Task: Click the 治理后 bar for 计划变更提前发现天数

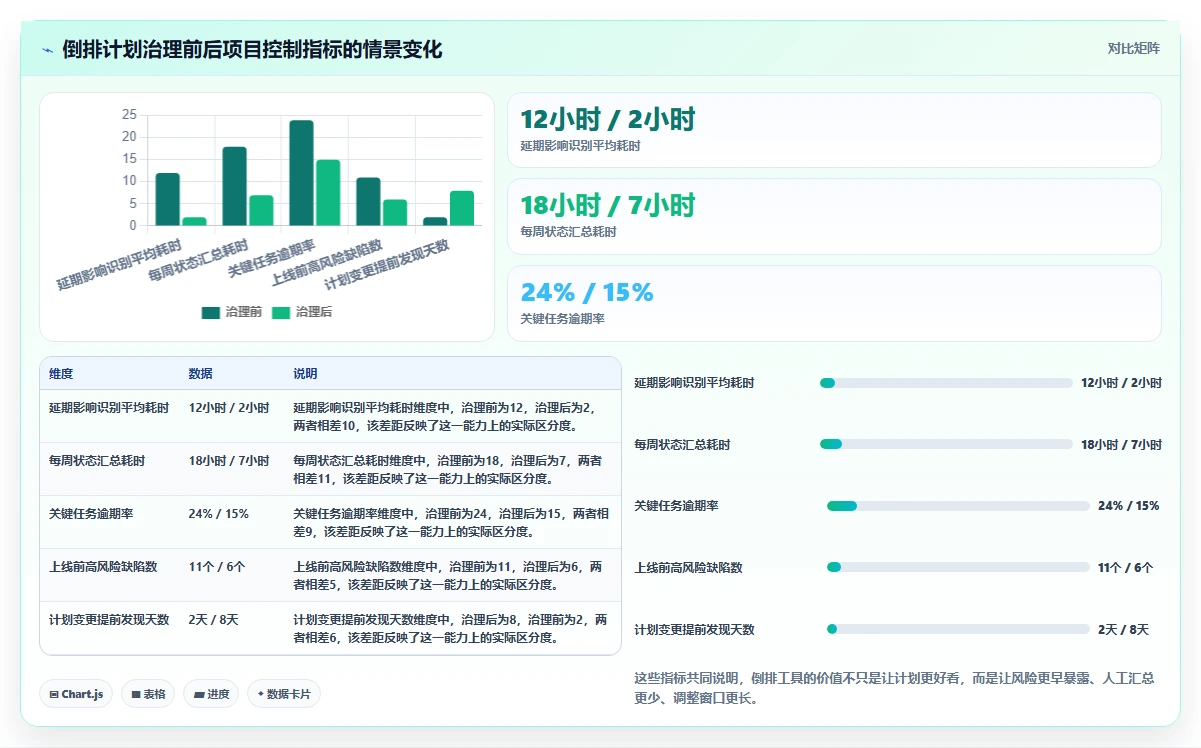Action: click(x=462, y=208)
